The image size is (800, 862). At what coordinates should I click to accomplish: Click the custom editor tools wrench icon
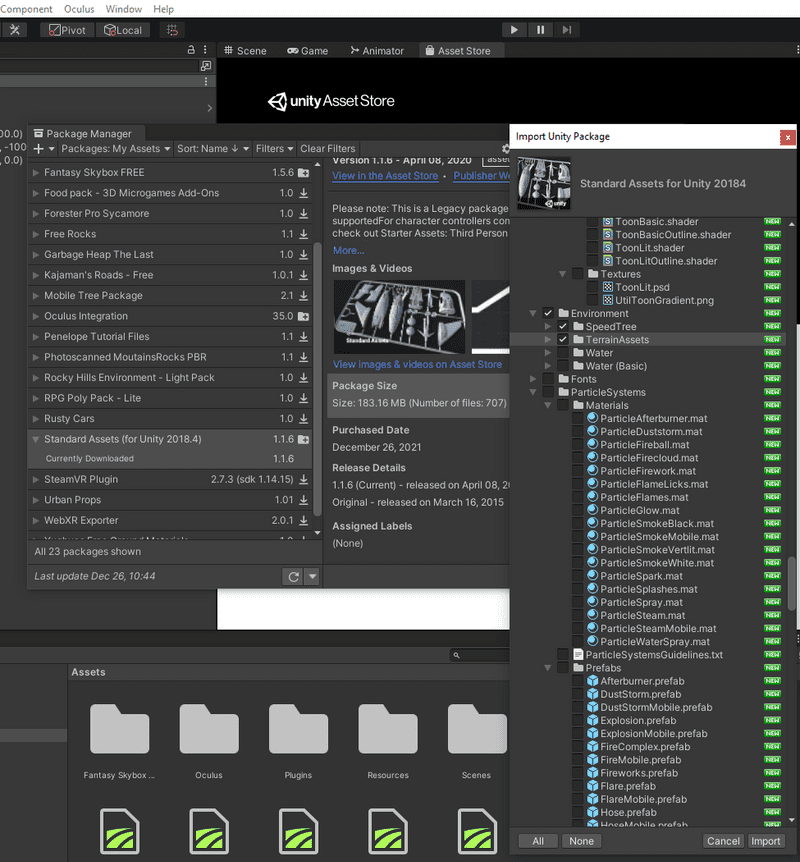[14, 30]
